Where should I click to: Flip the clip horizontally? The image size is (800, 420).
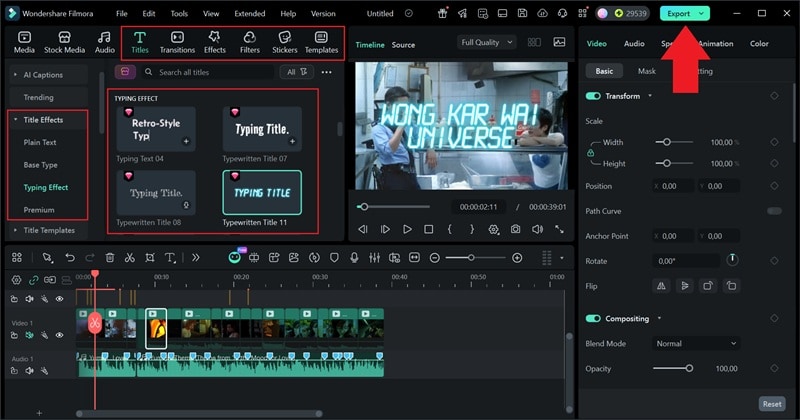point(661,286)
